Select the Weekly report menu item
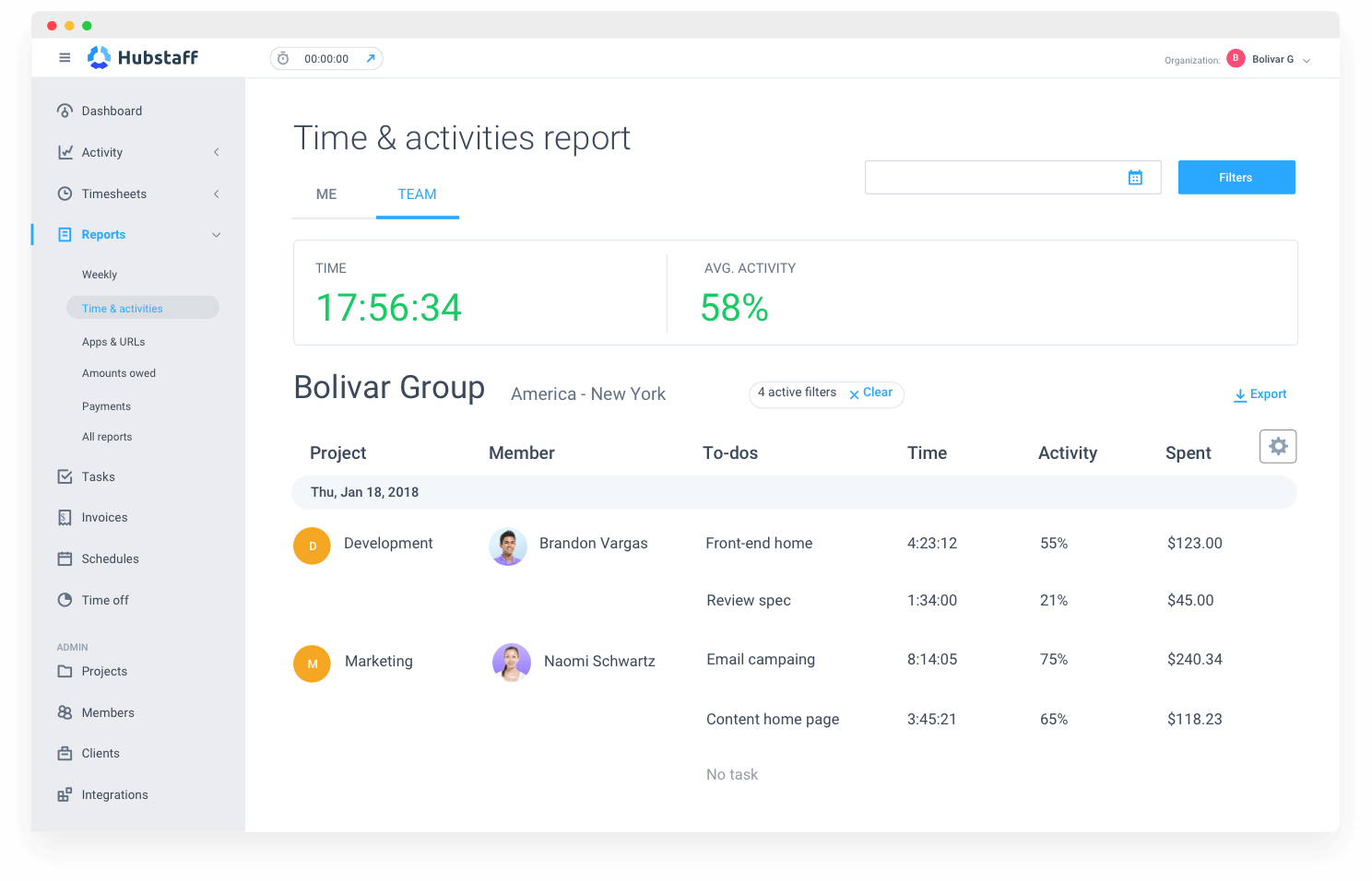Screen dimensions: 1372x881 coord(99,274)
